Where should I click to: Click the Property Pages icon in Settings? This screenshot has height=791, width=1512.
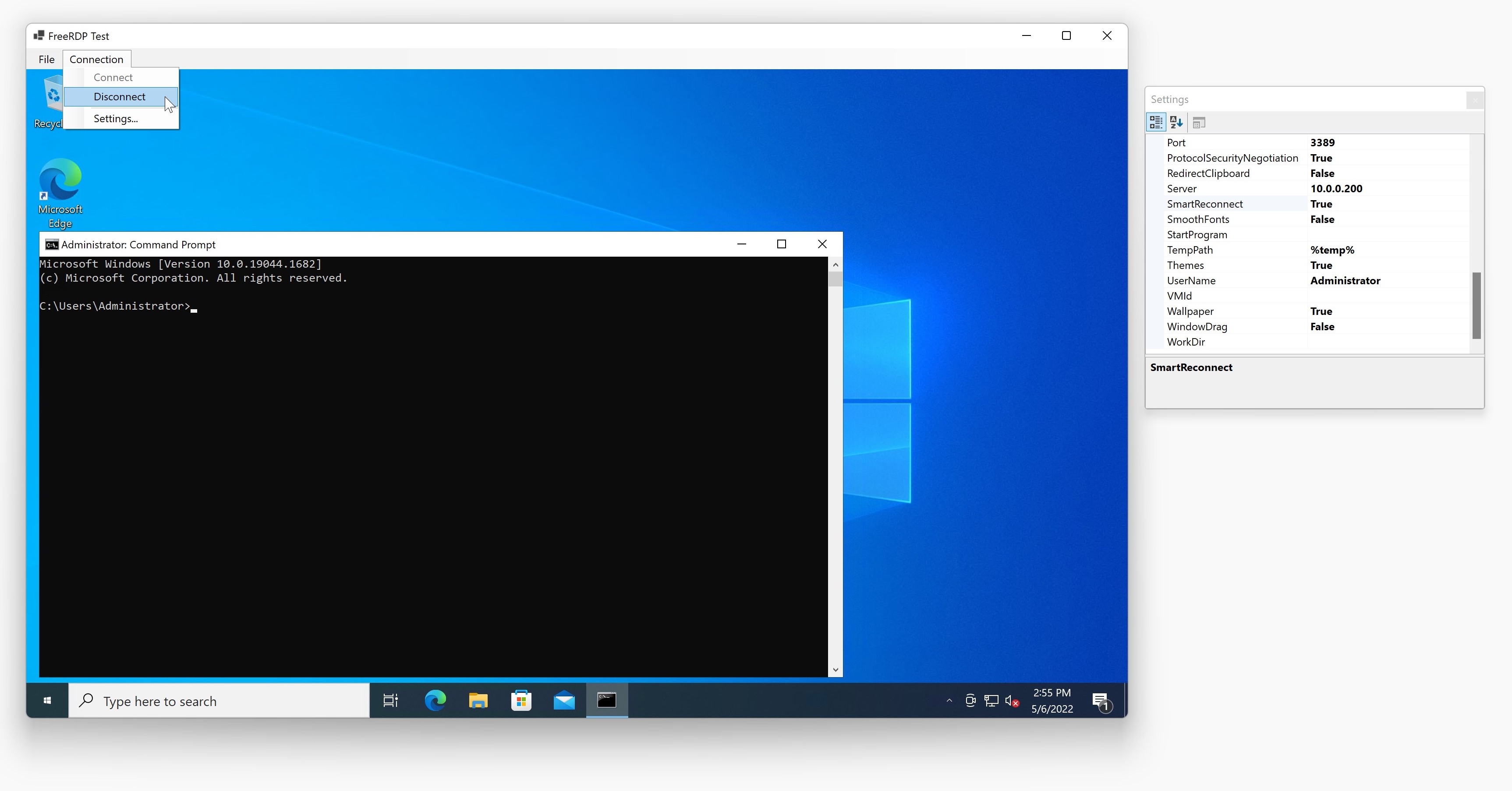click(1199, 122)
